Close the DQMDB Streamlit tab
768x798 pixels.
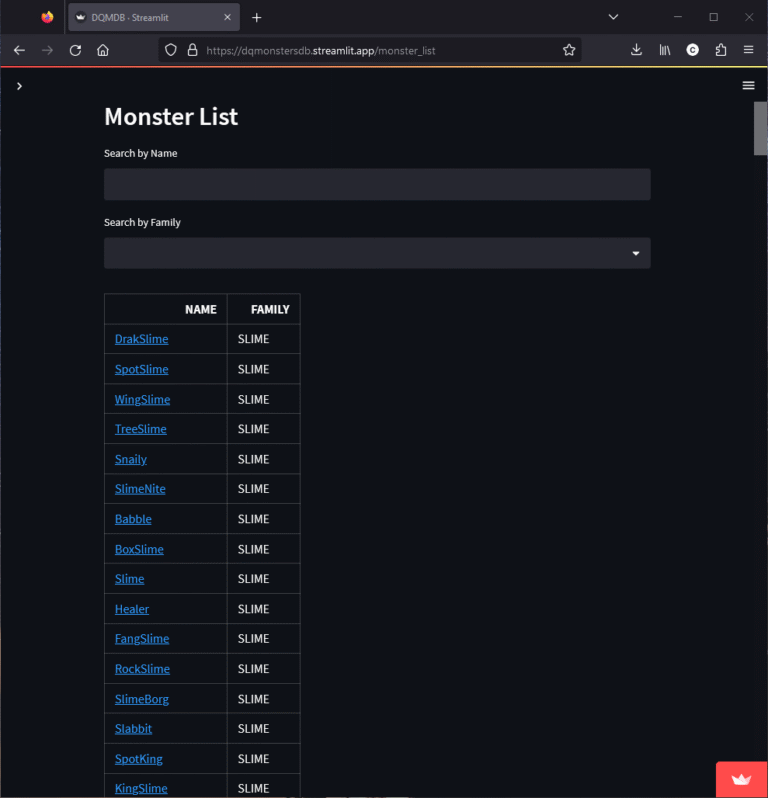tap(227, 17)
